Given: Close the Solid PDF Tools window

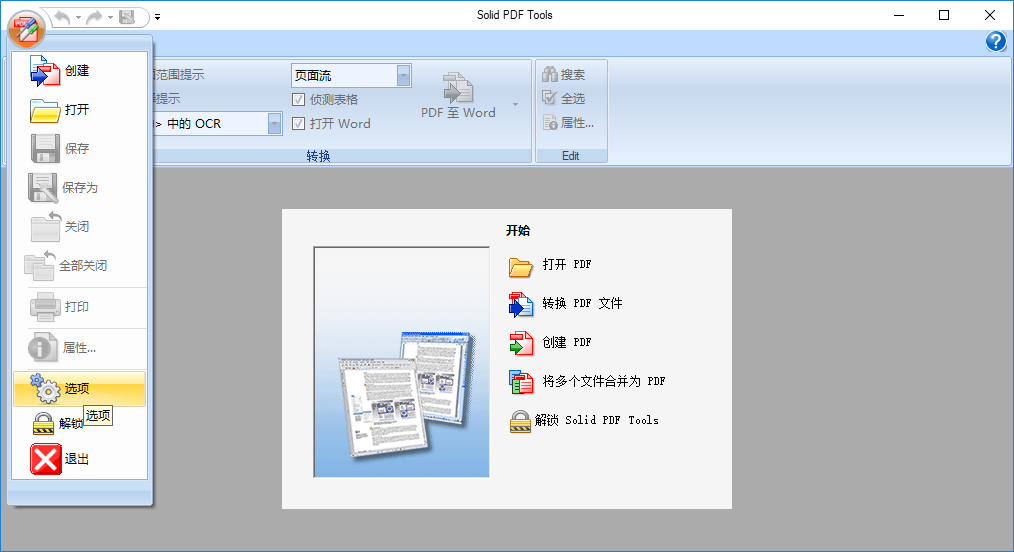Looking at the screenshot, I should pos(989,15).
